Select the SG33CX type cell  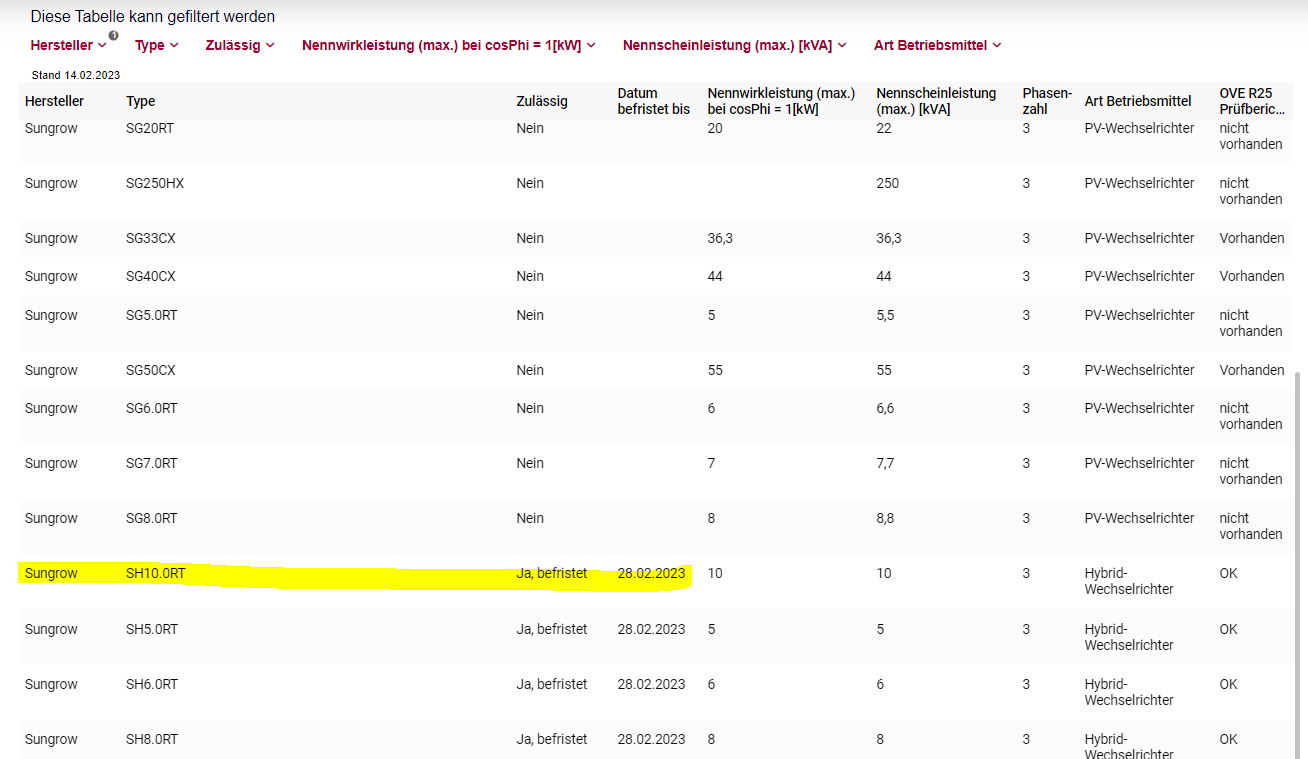151,238
